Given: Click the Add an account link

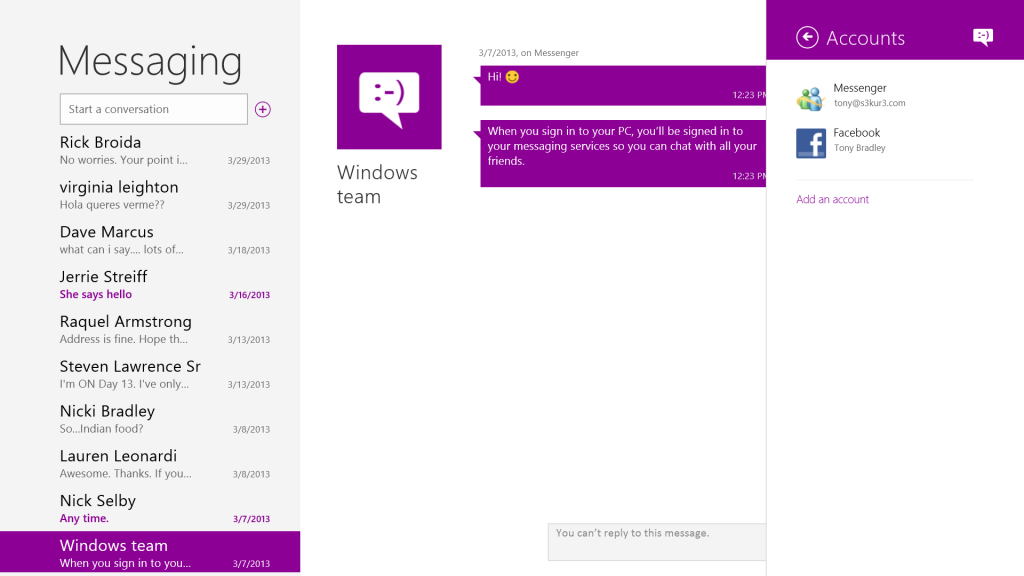Looking at the screenshot, I should (832, 199).
